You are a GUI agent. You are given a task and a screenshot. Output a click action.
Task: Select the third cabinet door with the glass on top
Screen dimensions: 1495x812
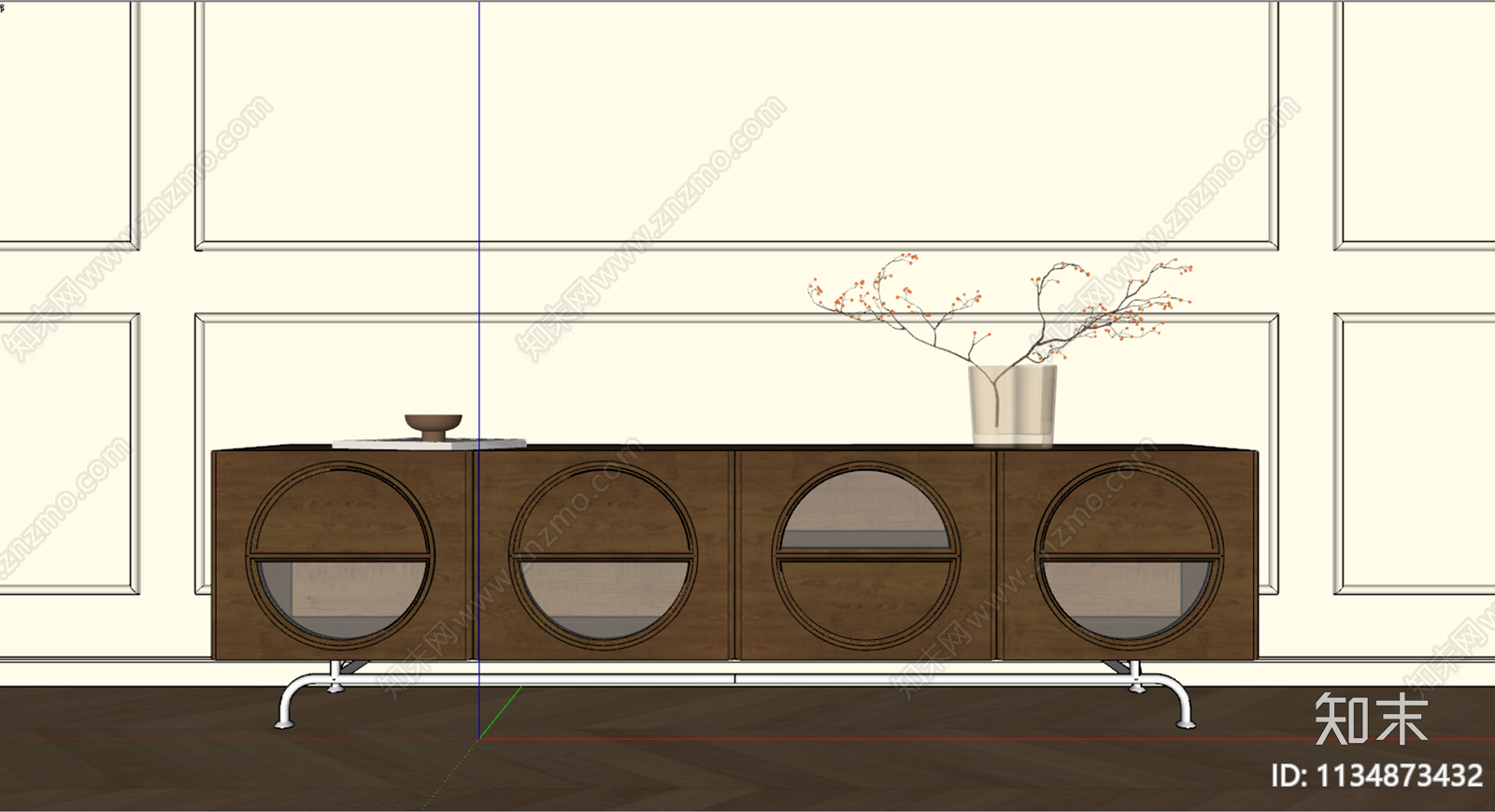point(865,555)
